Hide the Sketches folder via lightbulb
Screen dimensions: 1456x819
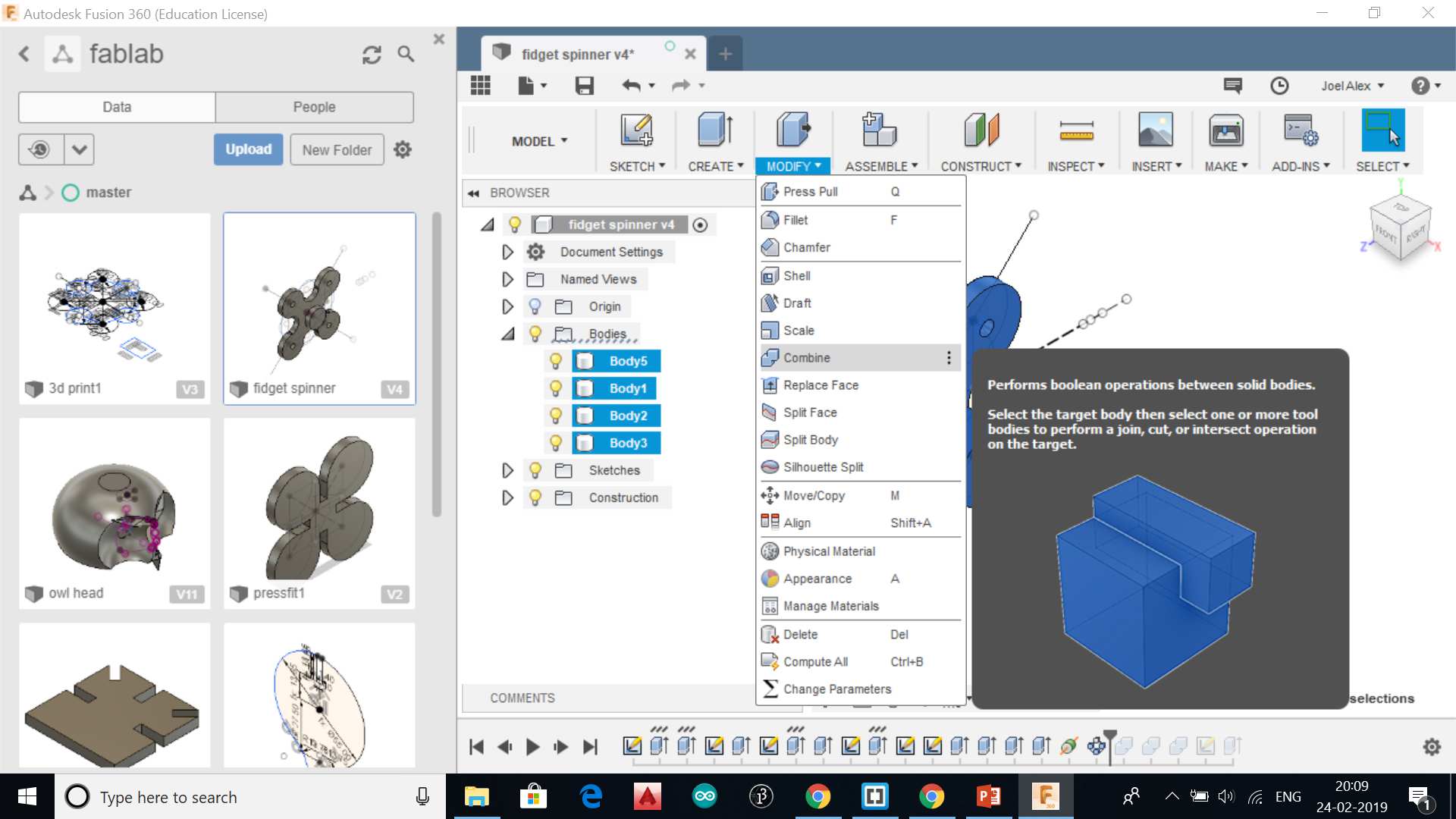tap(535, 470)
